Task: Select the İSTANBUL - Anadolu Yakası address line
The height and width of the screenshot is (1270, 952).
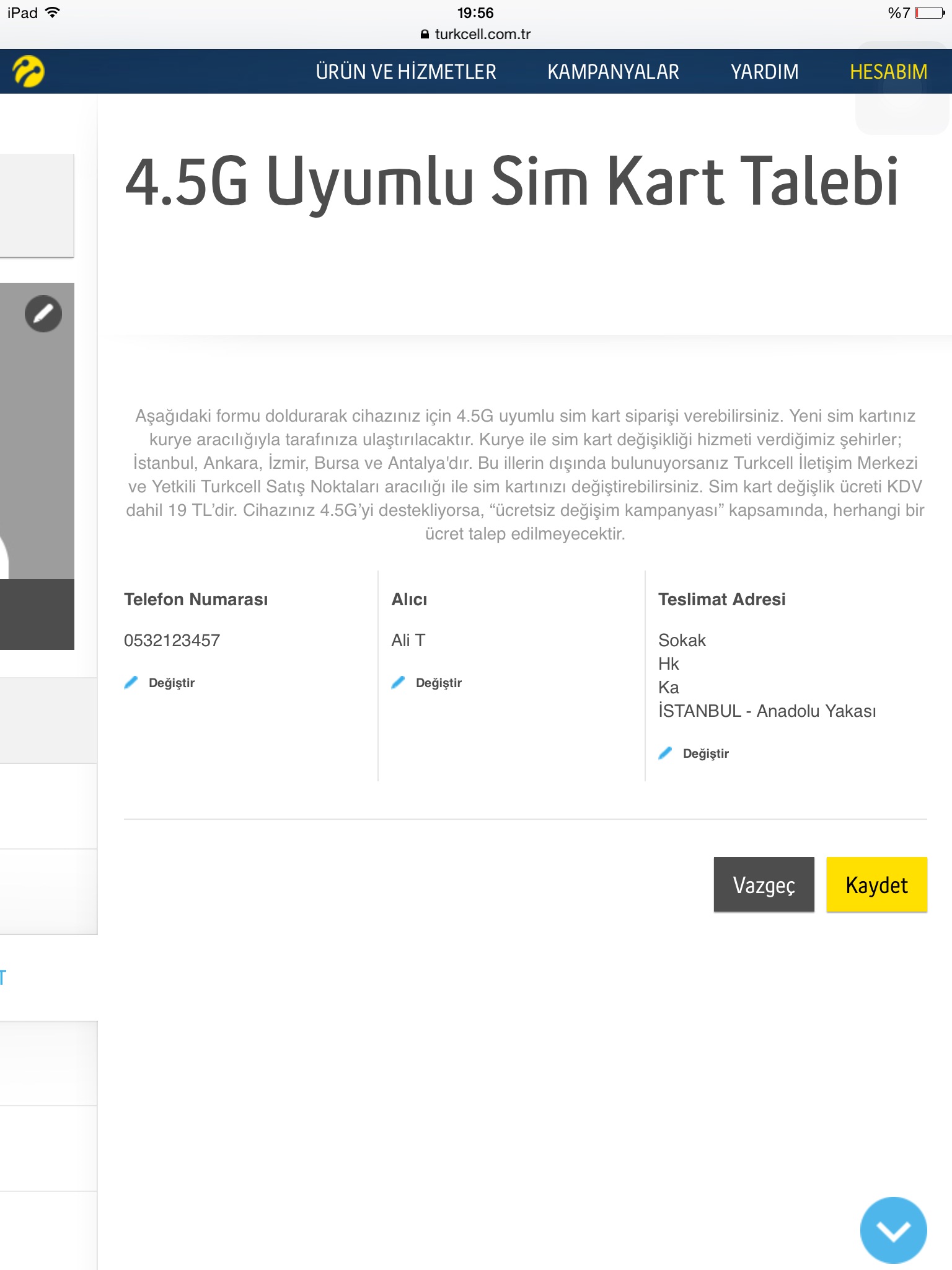Action: click(x=767, y=711)
